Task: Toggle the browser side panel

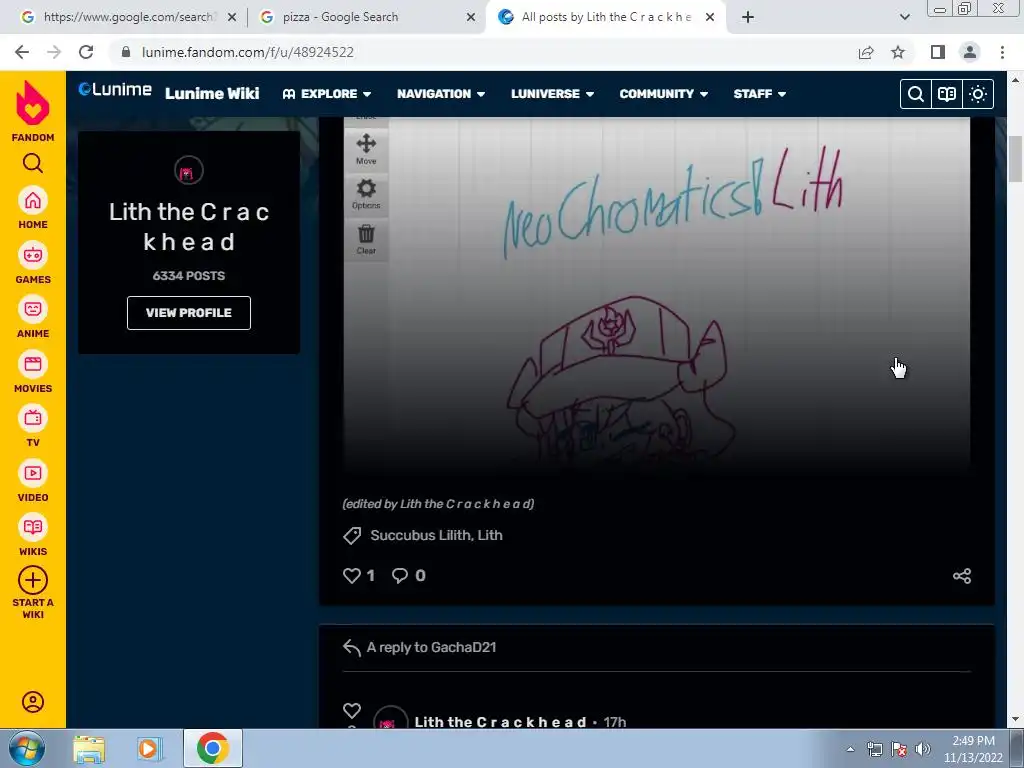Action: pyautogui.click(x=938, y=52)
